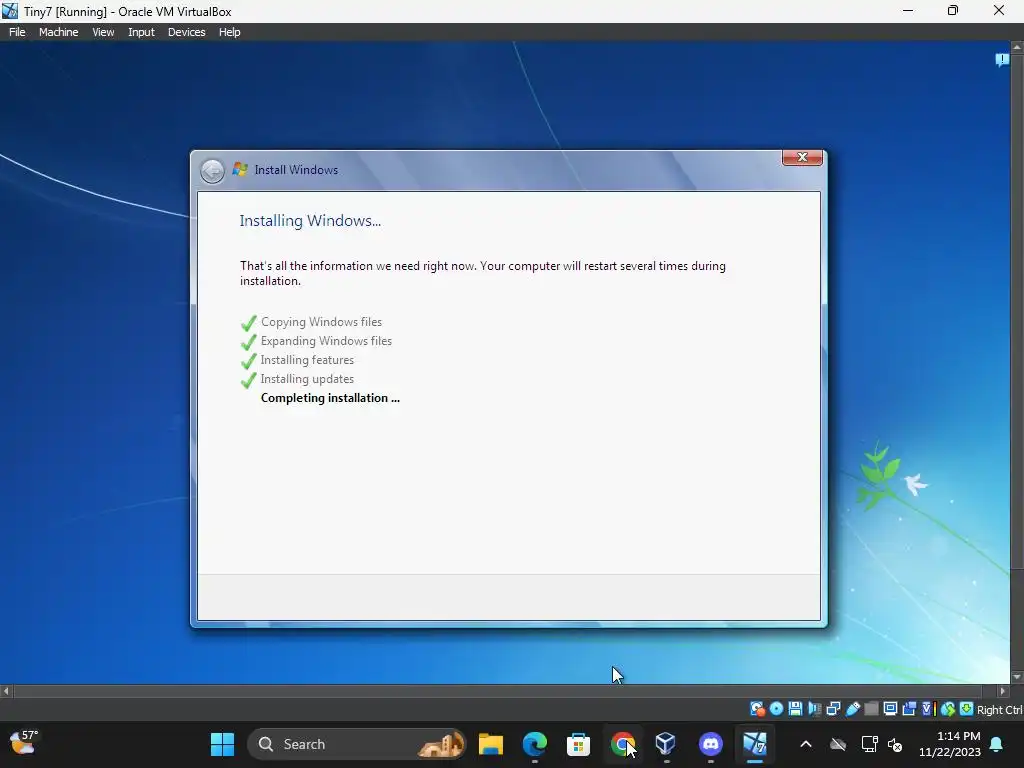Image resolution: width=1024 pixels, height=768 pixels.
Task: Open VirtualBox Manager from the taskbar
Action: click(x=665, y=744)
